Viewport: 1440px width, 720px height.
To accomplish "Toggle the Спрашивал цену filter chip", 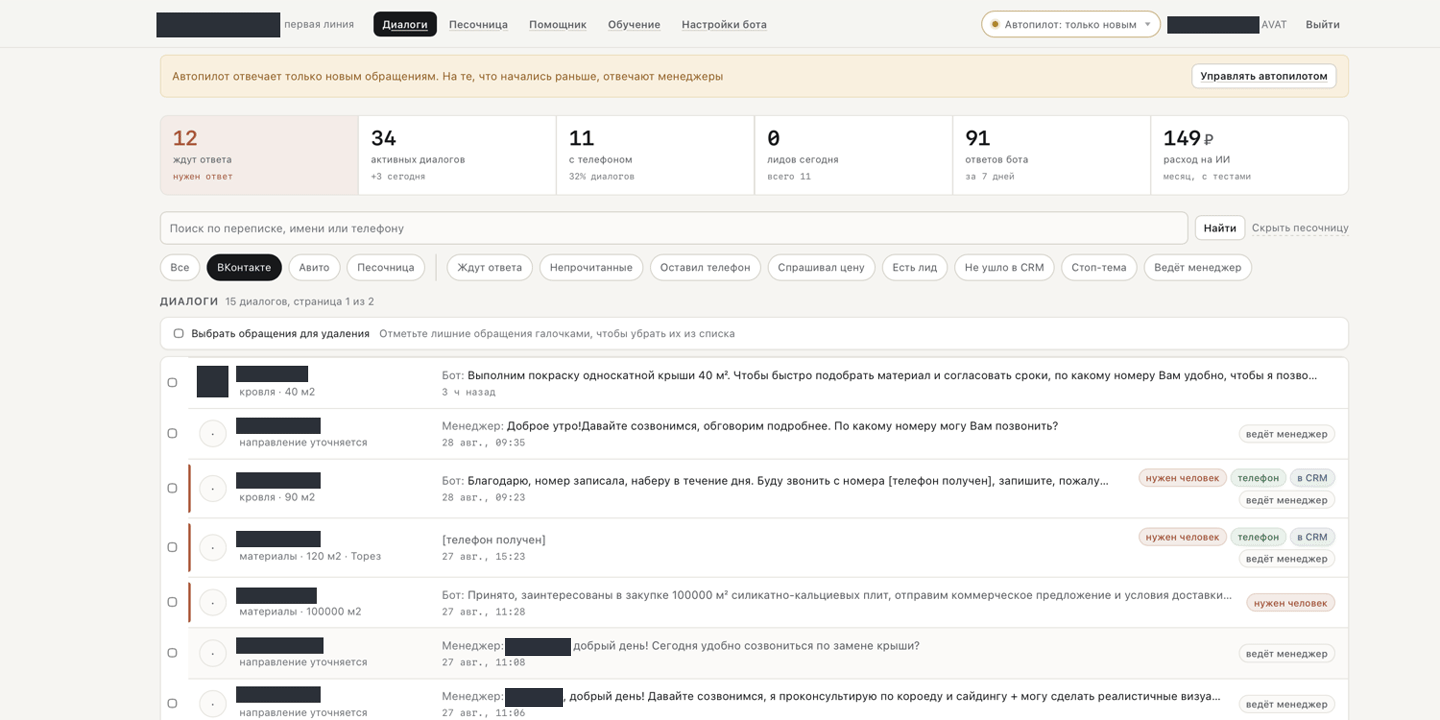I will [x=821, y=267].
